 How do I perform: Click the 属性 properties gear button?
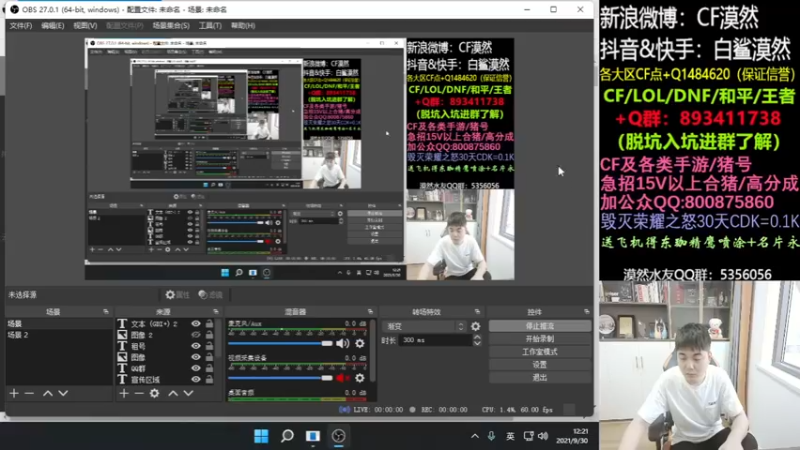tap(178, 295)
